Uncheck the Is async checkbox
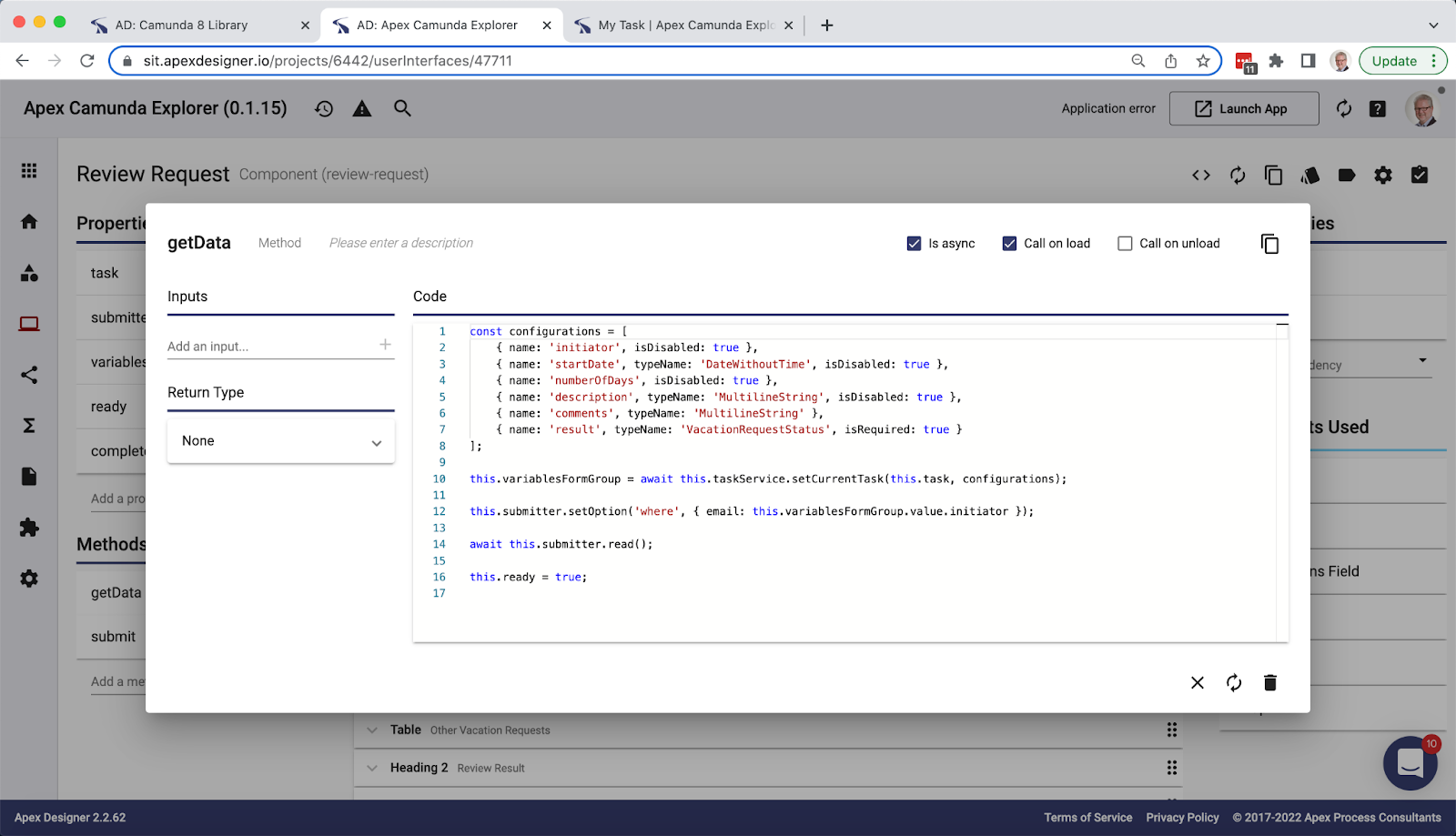This screenshot has width=1456, height=836. pos(915,244)
